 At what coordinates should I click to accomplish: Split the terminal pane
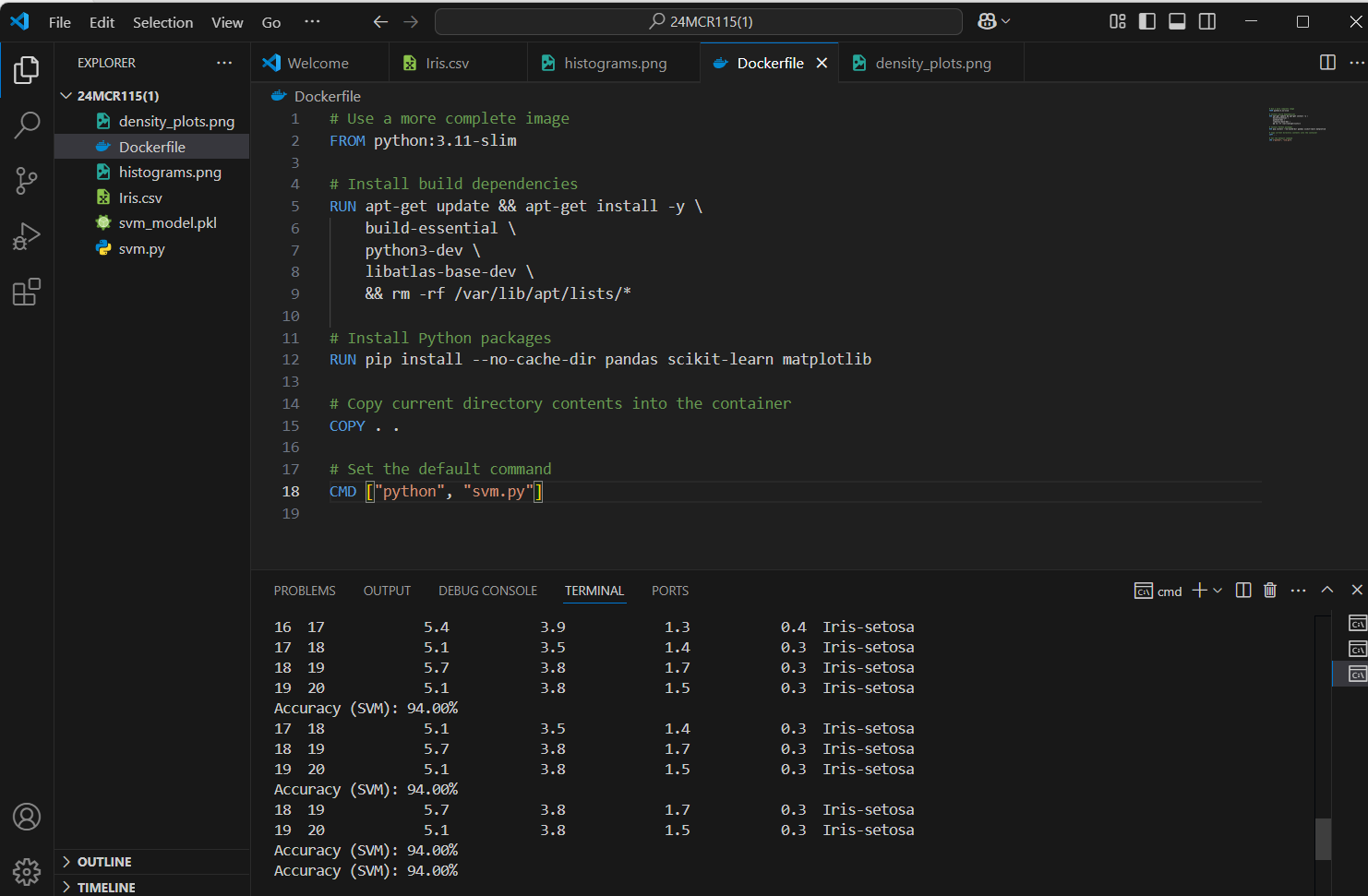(x=1243, y=591)
